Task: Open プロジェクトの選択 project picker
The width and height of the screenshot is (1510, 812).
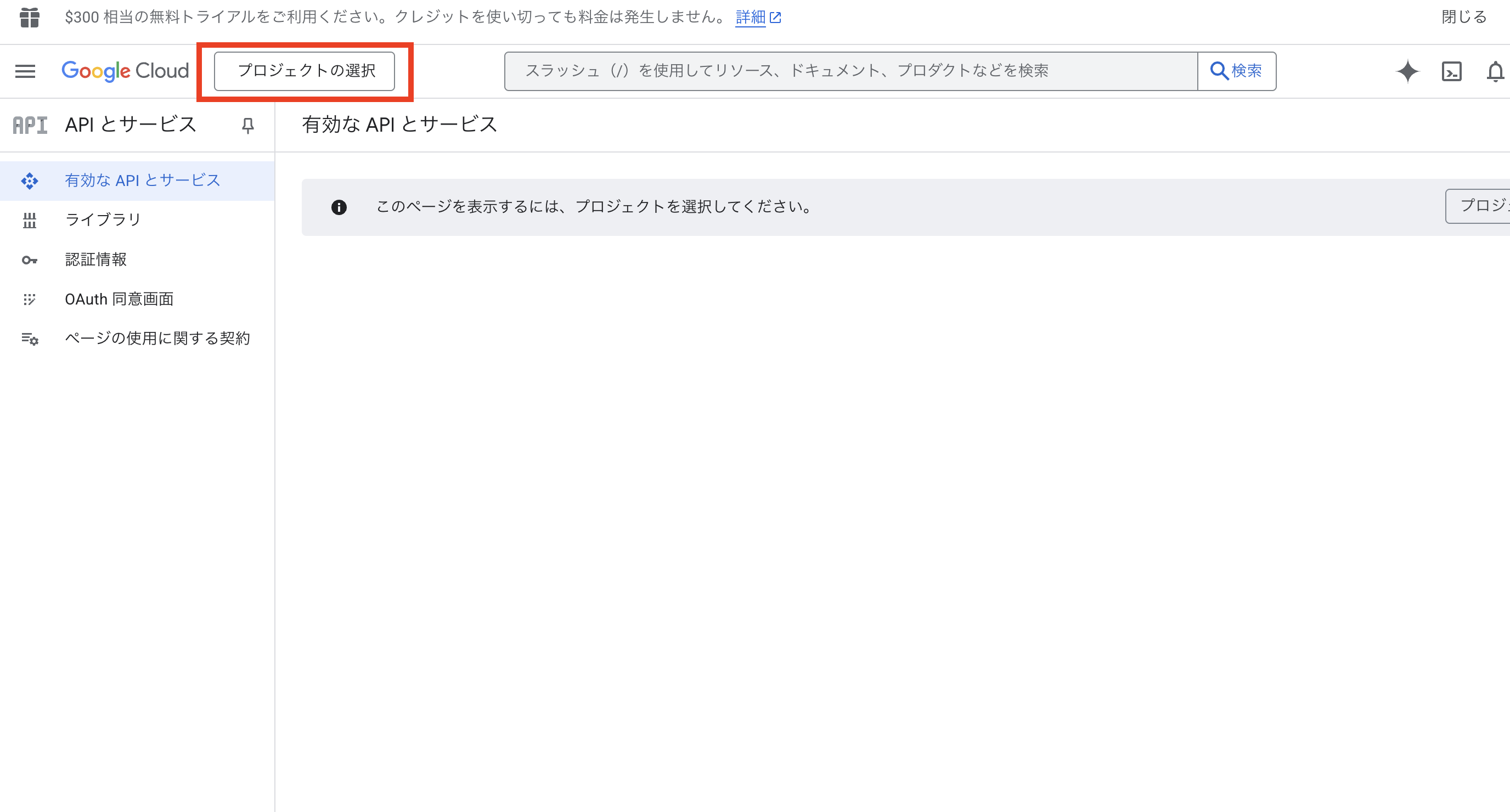Action: point(304,71)
